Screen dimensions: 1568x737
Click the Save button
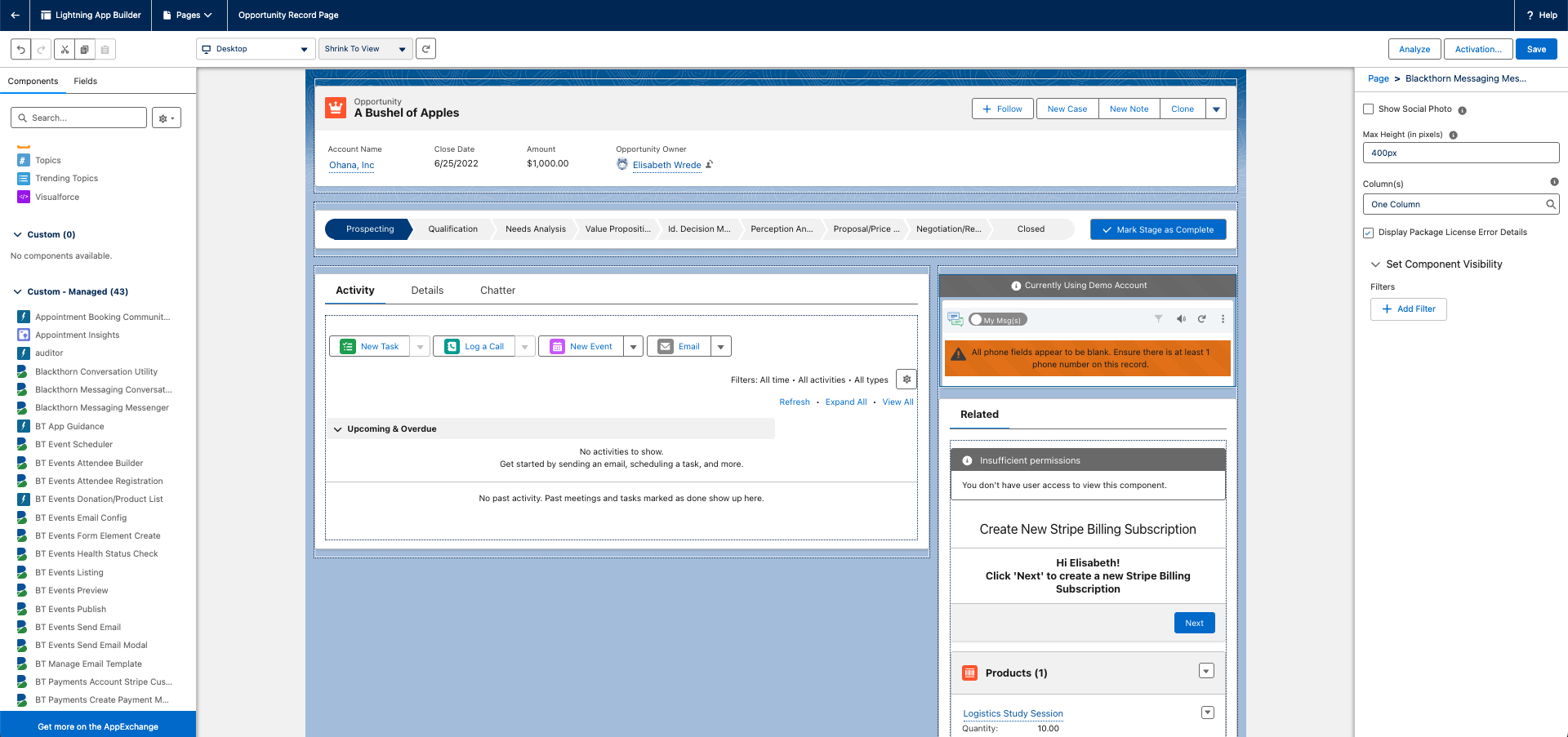(1536, 49)
